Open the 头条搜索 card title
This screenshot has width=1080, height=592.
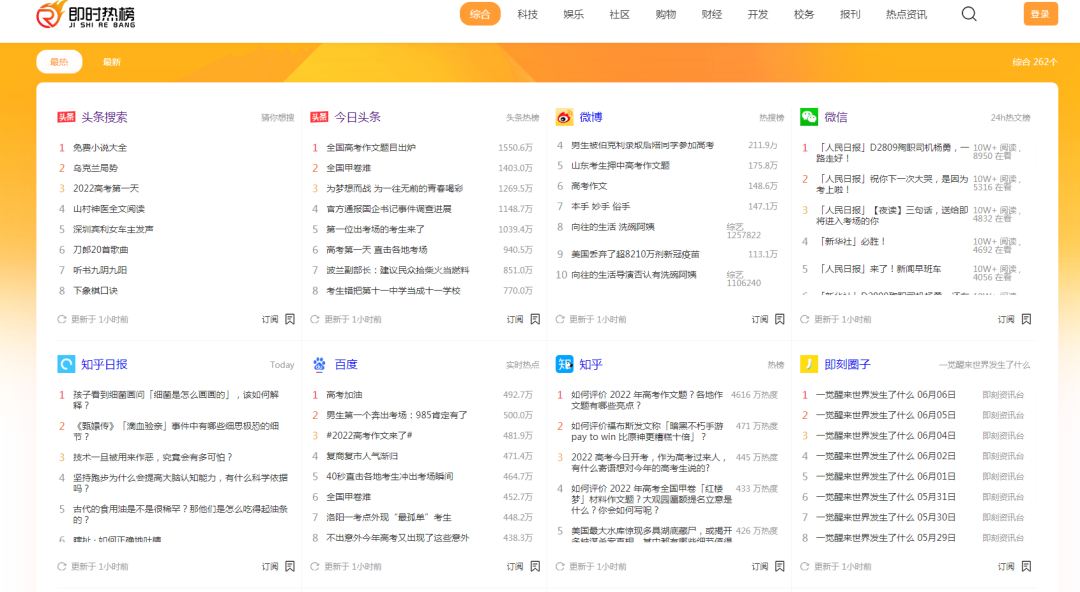click(104, 117)
